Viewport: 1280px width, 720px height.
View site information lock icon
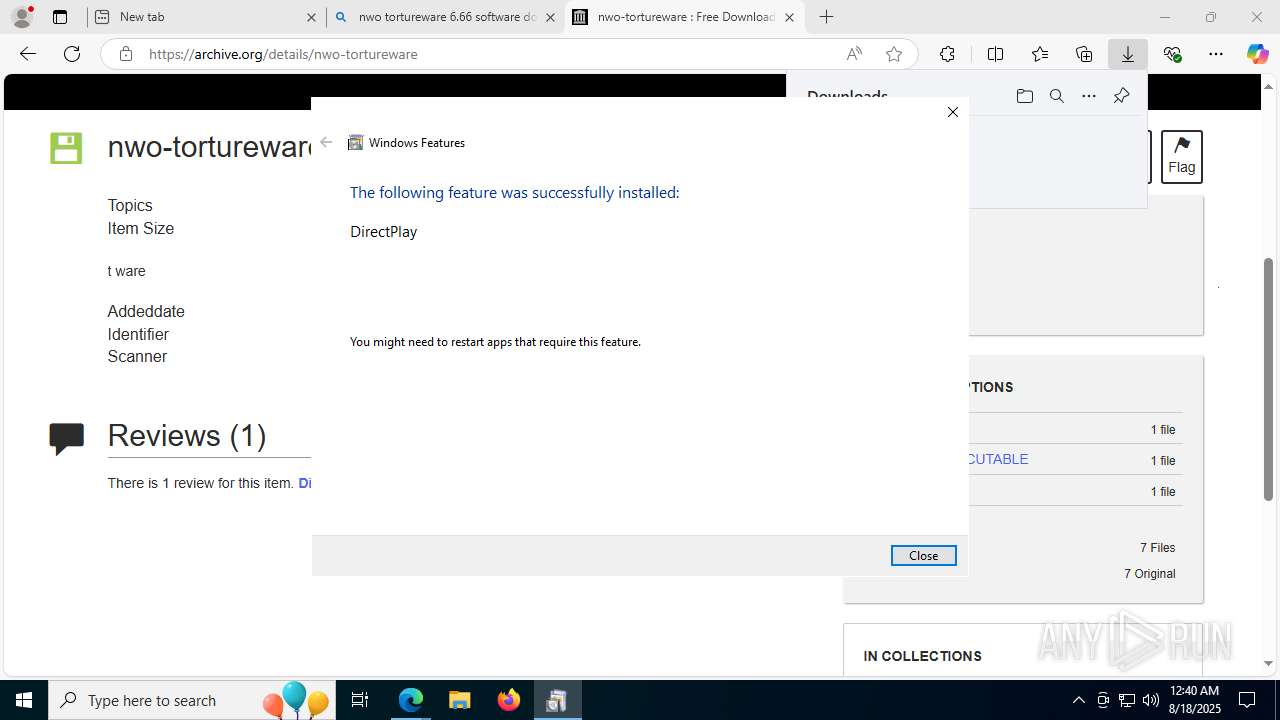pyautogui.click(x=125, y=54)
